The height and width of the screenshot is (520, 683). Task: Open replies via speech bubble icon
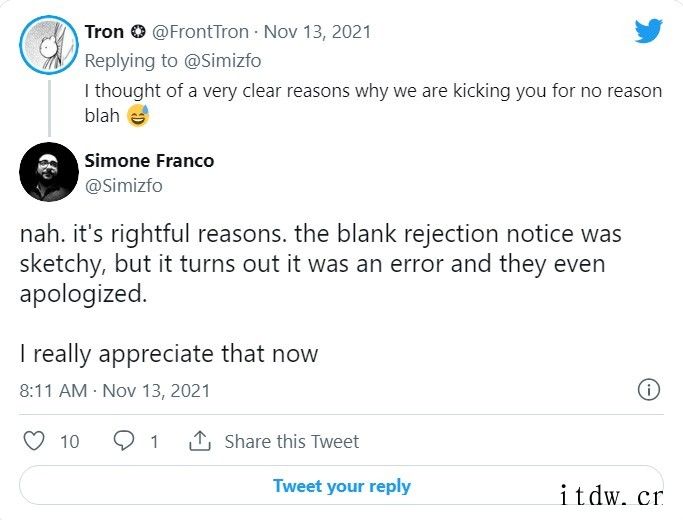(x=124, y=441)
